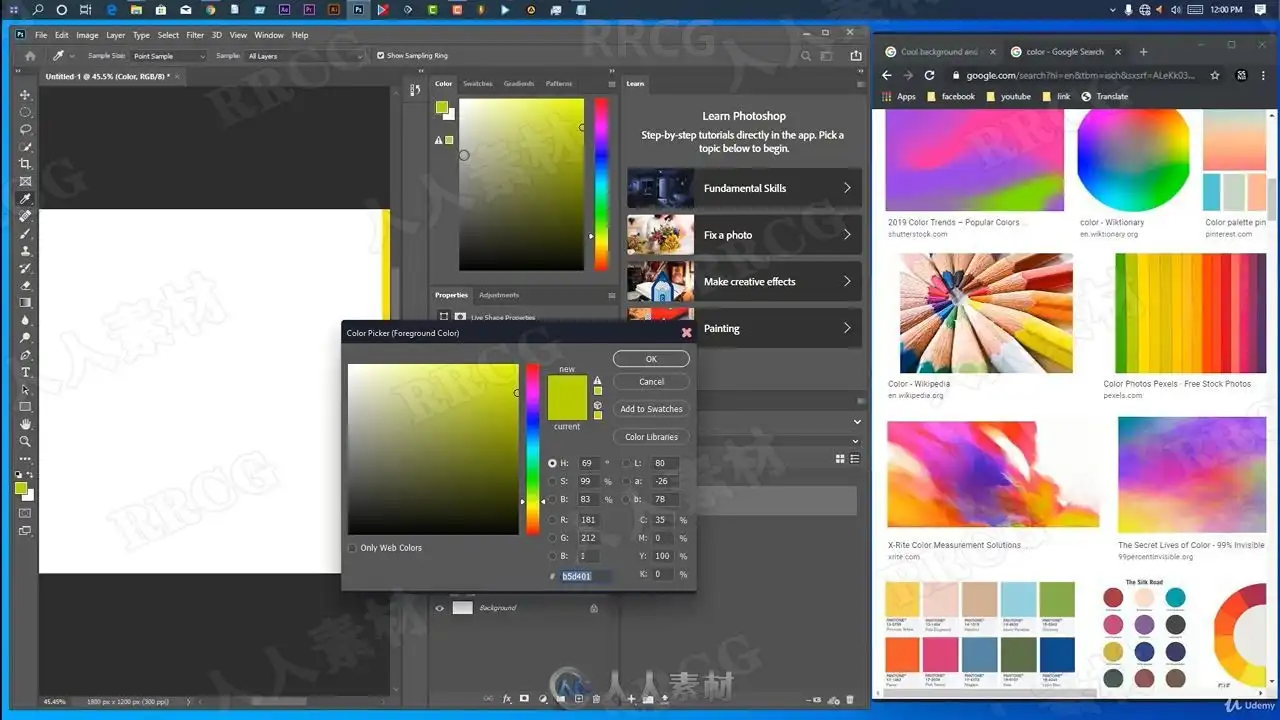Click Add to Swatches button
The height and width of the screenshot is (720, 1280).
click(x=651, y=409)
